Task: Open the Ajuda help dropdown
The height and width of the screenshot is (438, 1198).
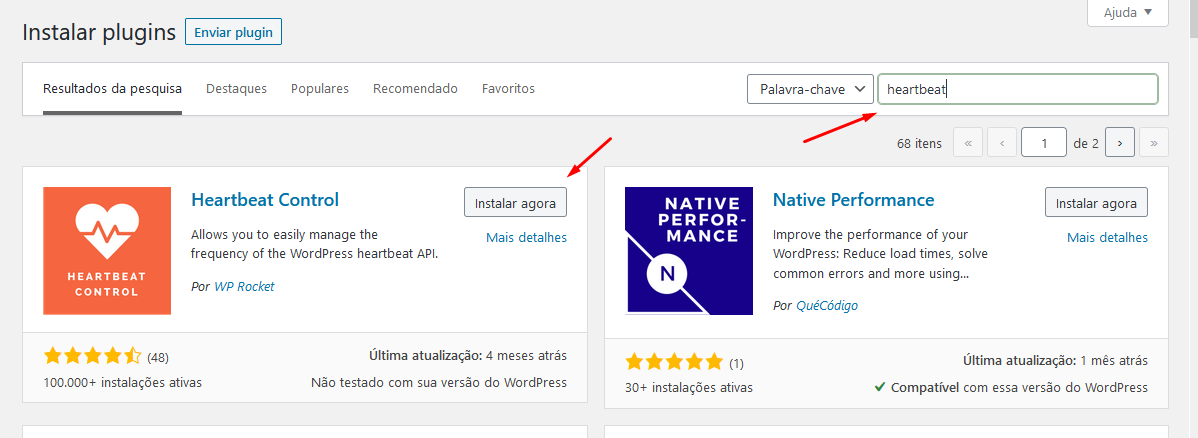Action: click(1128, 13)
